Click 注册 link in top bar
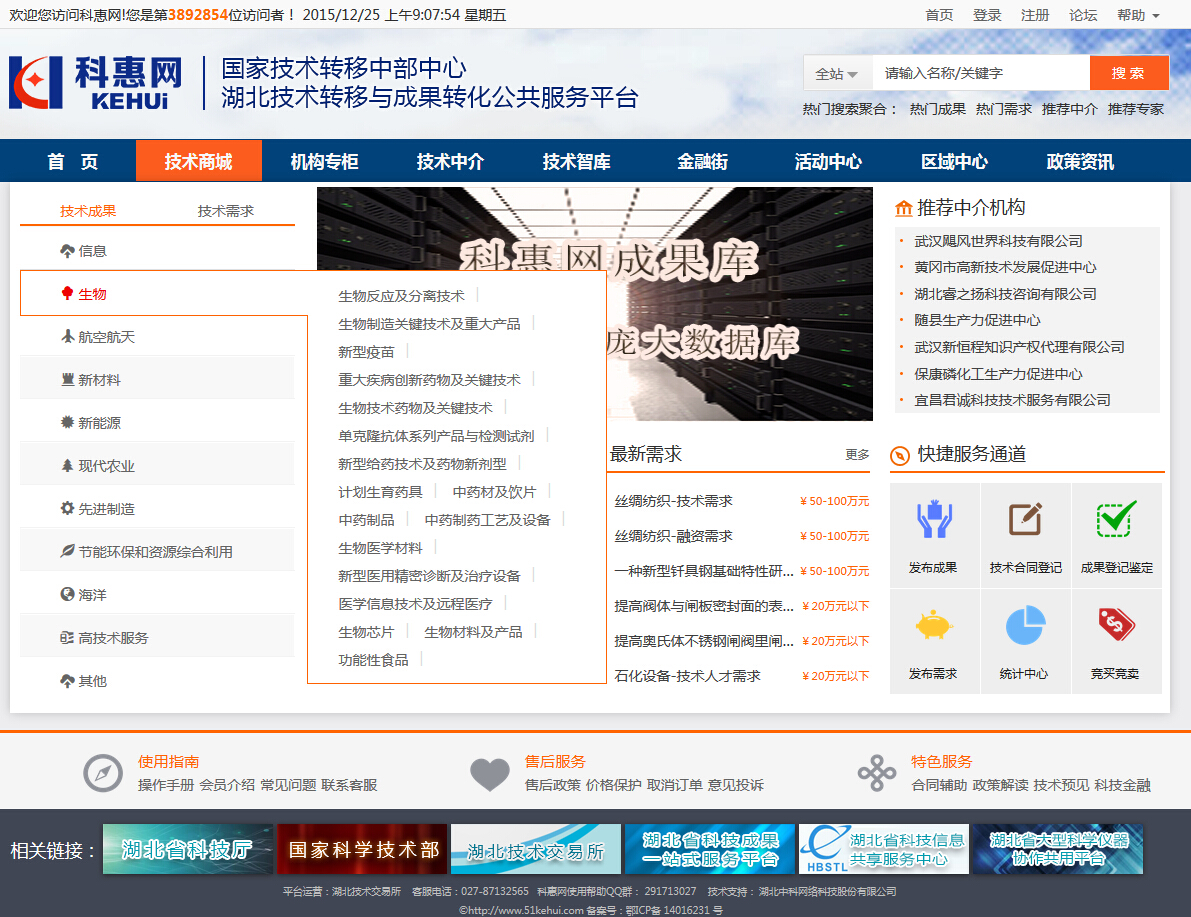Screen dimensions: 1191x917 1035,15
